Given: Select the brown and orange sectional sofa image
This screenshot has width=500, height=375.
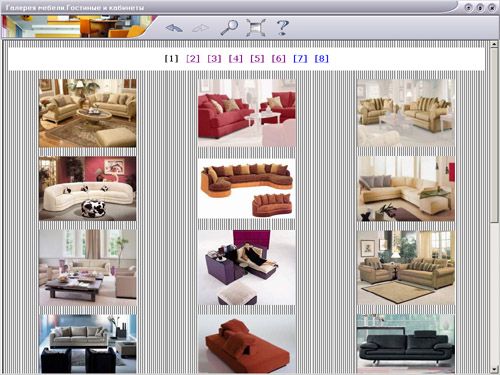Looking at the screenshot, I should click(246, 189).
